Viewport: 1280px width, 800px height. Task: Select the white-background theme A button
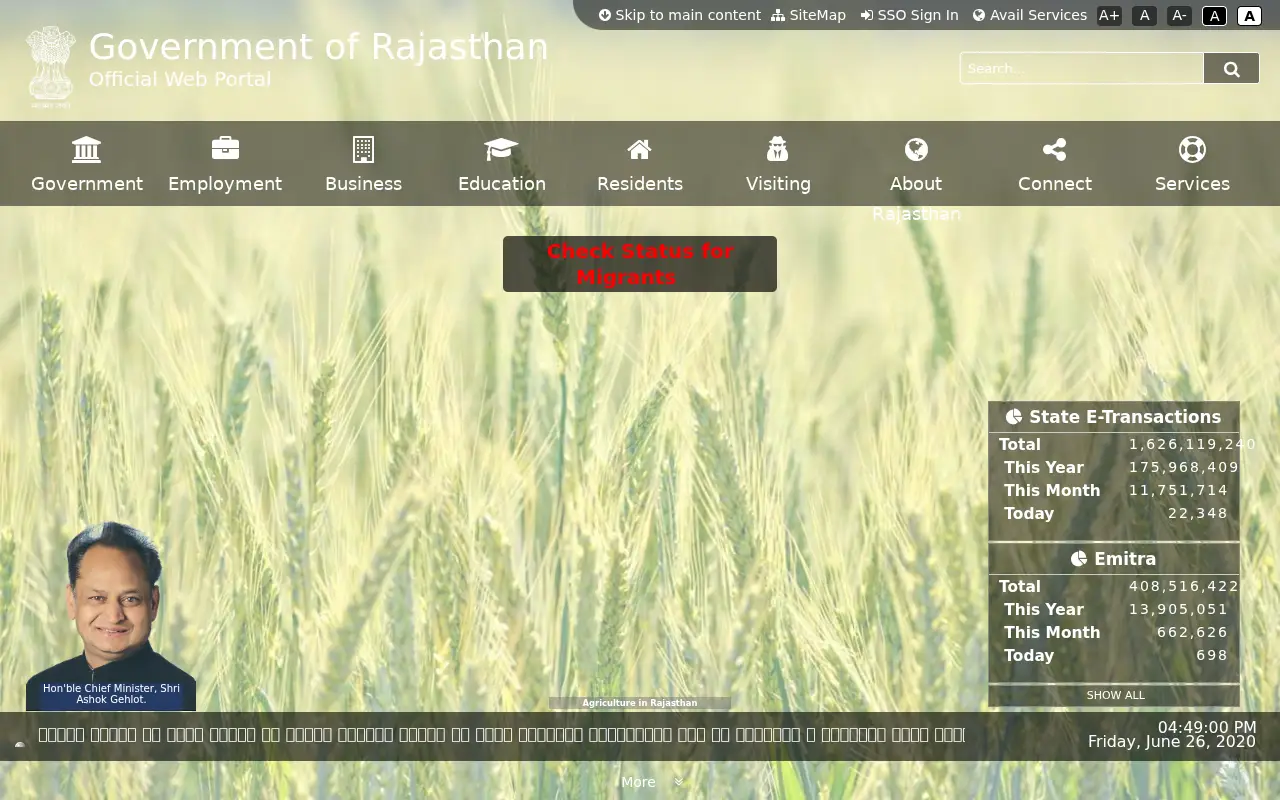coord(1249,16)
